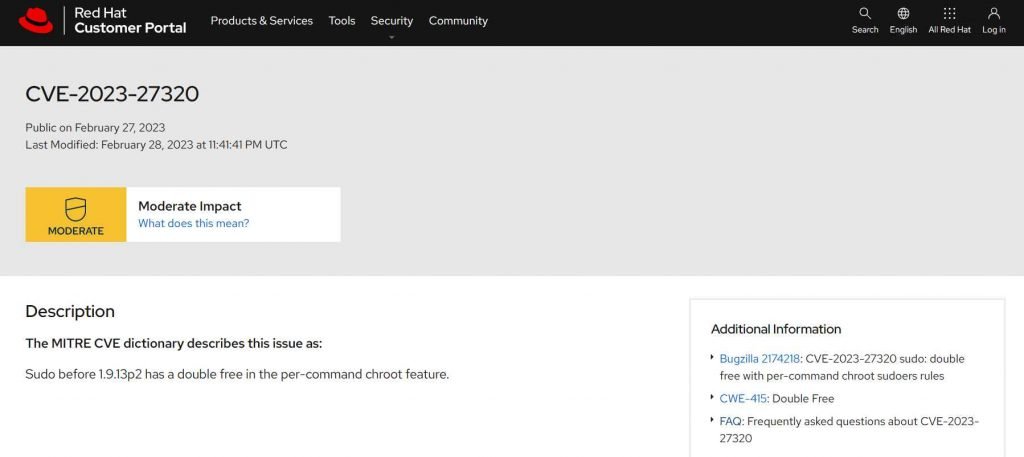Expand the Security menu
Image resolution: width=1024 pixels, height=457 pixels.
coord(392,21)
